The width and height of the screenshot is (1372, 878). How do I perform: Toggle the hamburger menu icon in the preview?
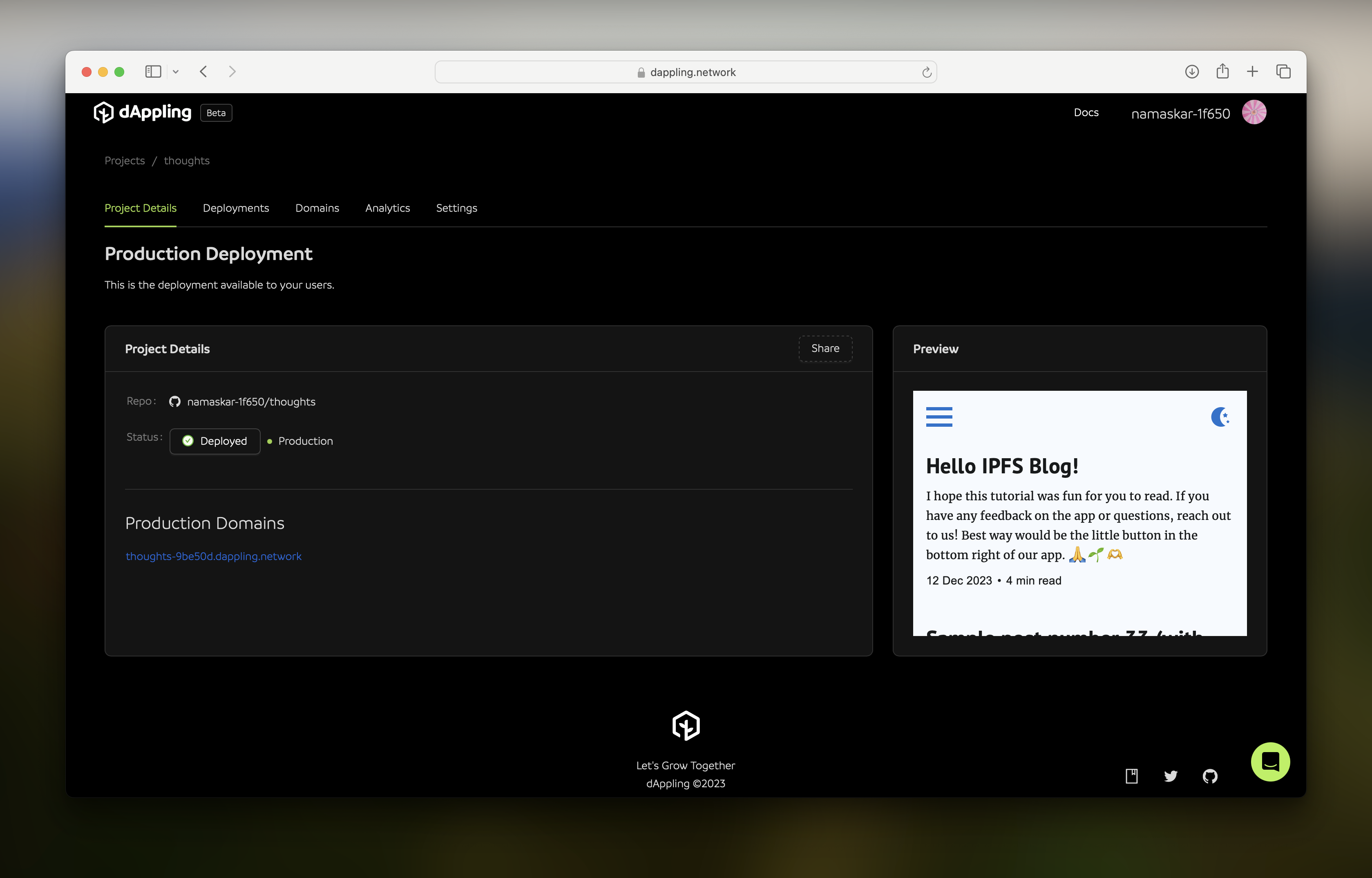tap(939, 417)
